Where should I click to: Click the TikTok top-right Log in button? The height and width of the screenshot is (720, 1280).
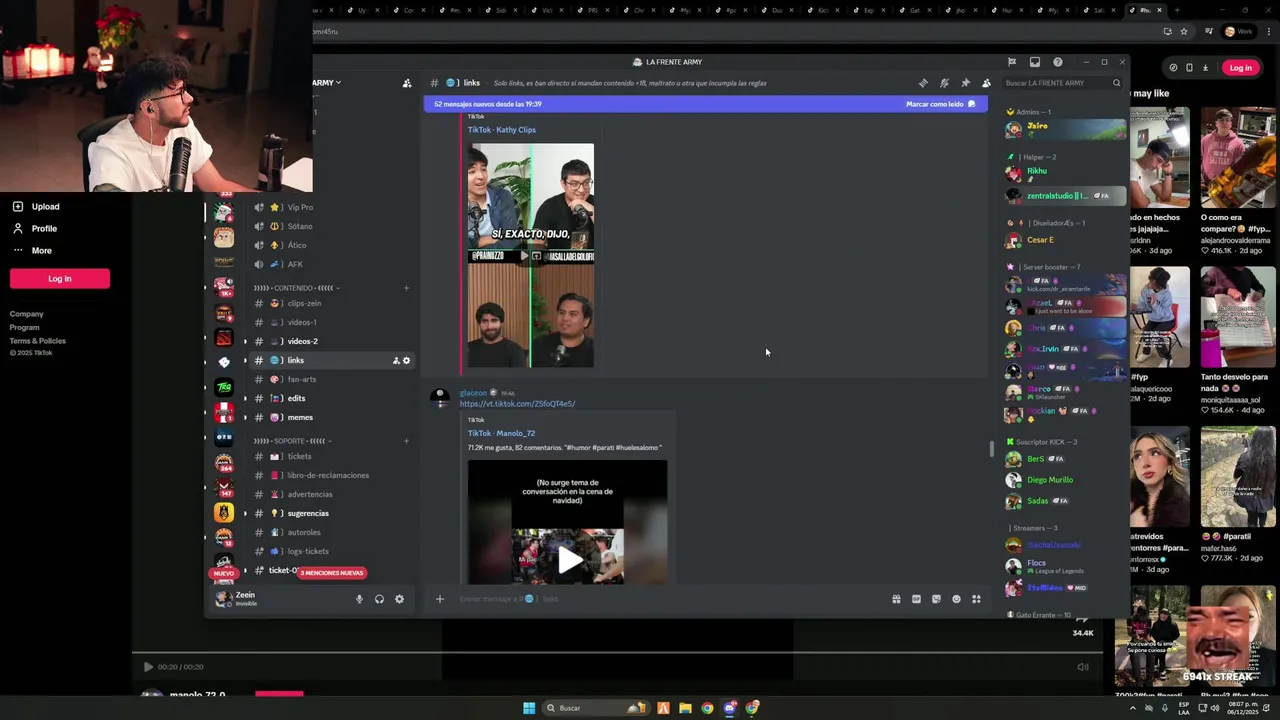pyautogui.click(x=1241, y=68)
